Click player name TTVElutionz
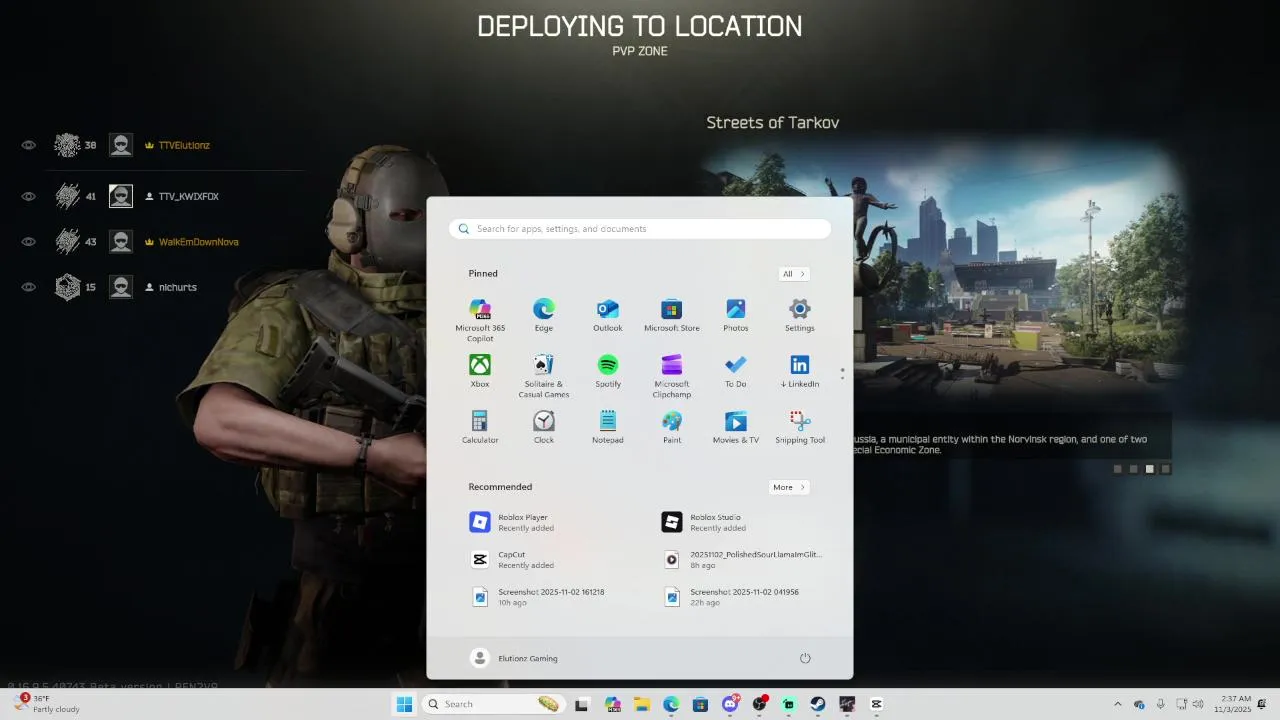The width and height of the screenshot is (1280, 720). tap(184, 145)
